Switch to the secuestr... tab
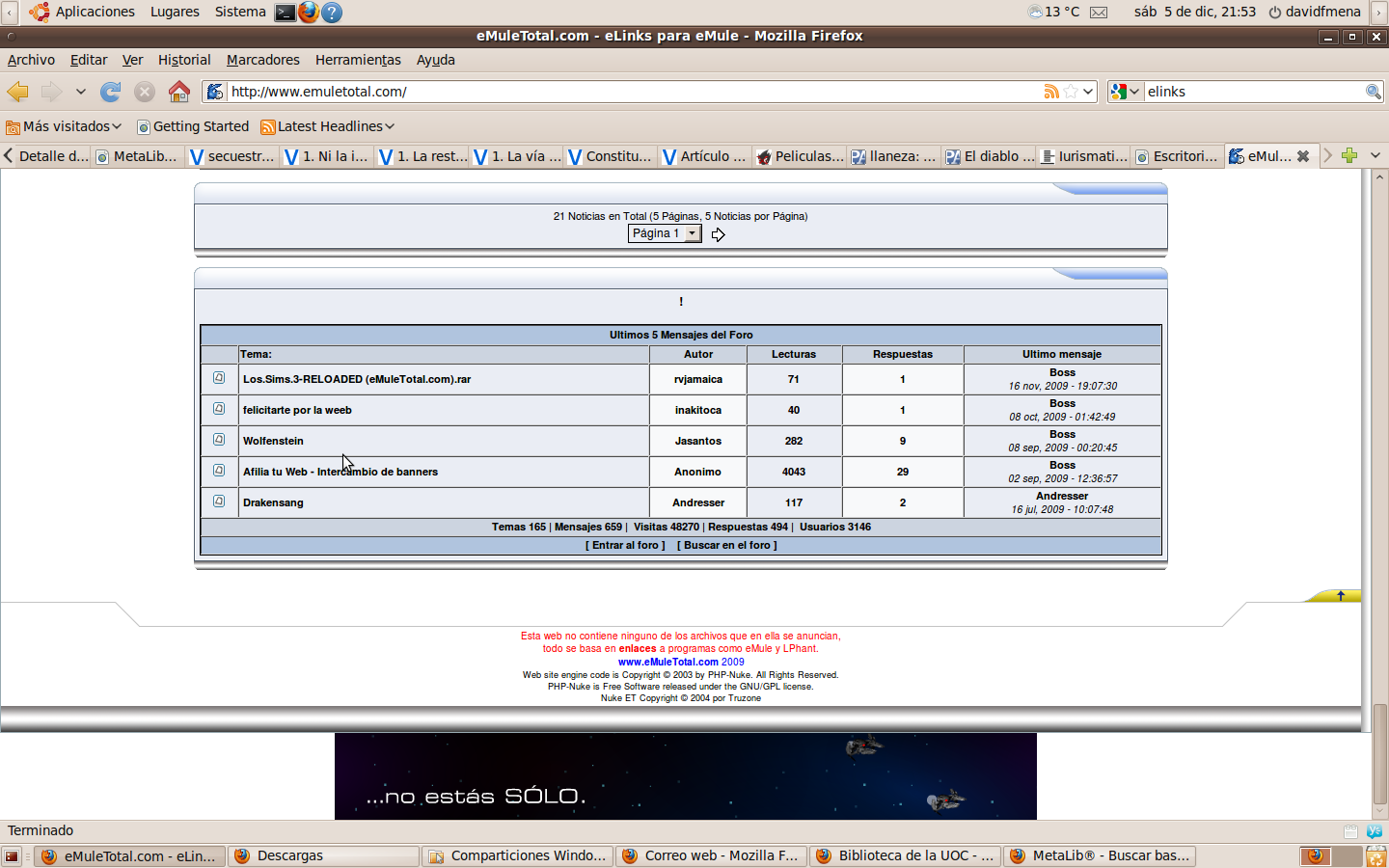This screenshot has width=1389, height=868. [233, 156]
